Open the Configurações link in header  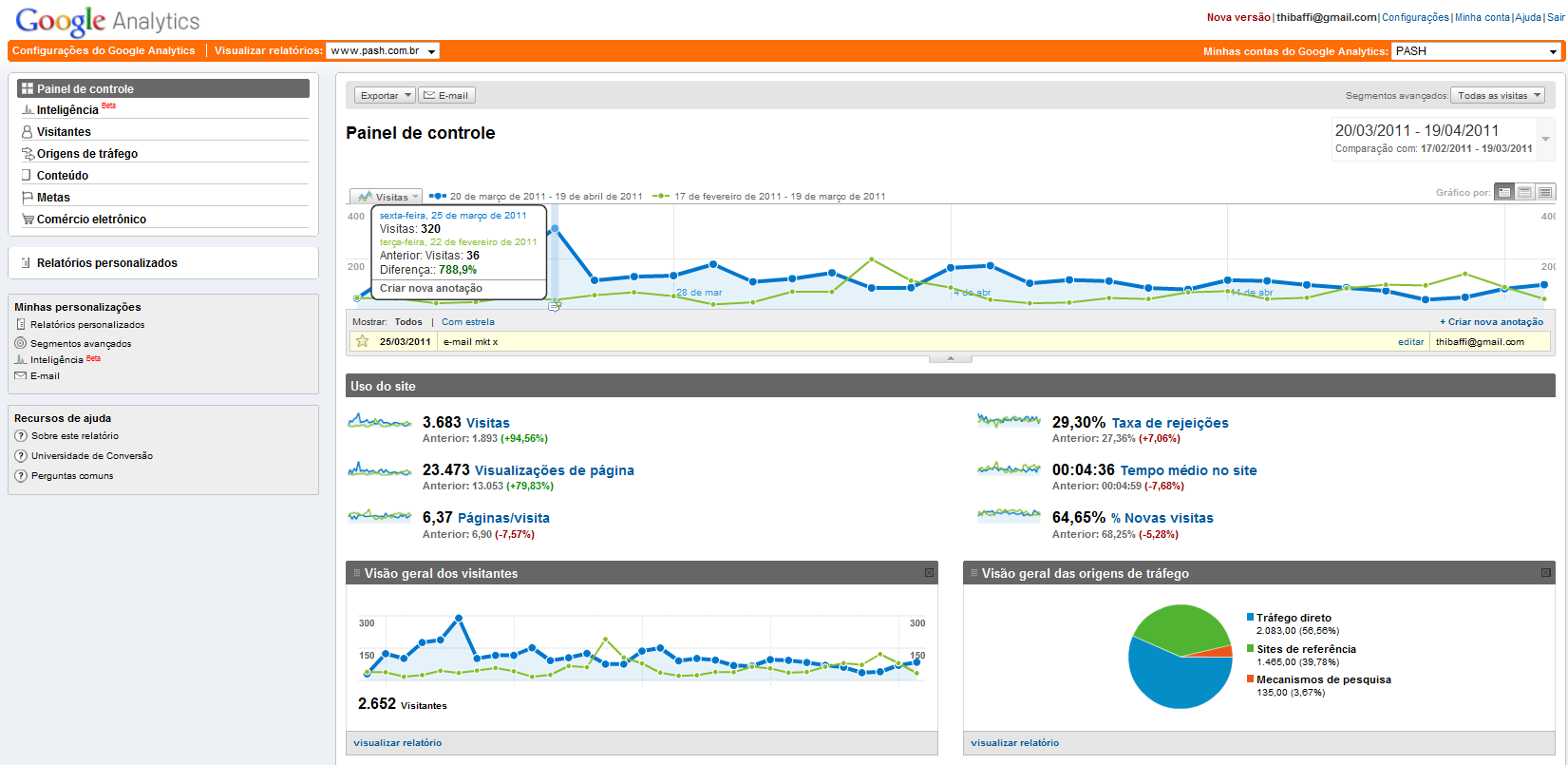click(x=1415, y=17)
